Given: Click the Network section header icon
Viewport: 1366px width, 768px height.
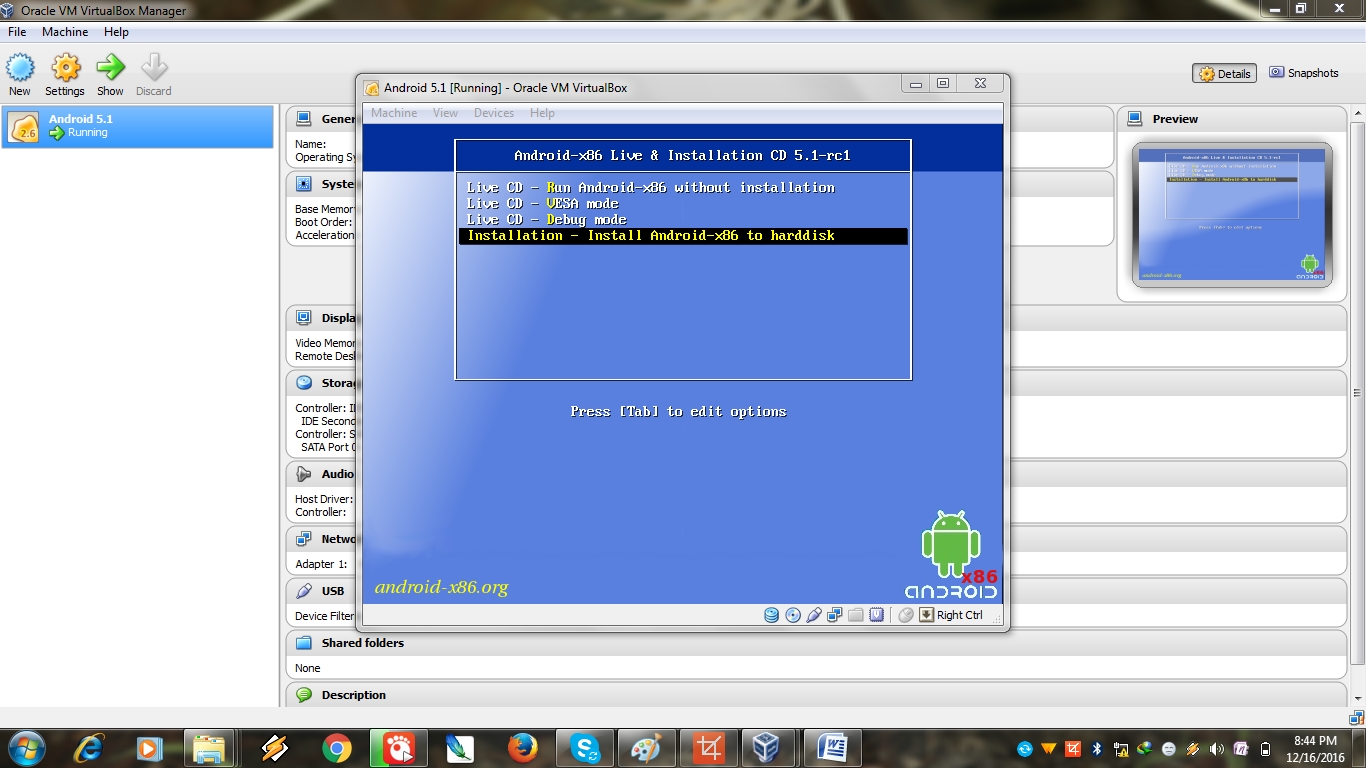Looking at the screenshot, I should [304, 539].
